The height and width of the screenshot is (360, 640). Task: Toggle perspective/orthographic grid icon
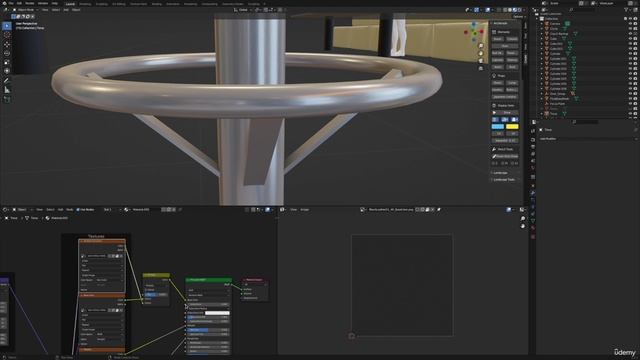coord(481,68)
